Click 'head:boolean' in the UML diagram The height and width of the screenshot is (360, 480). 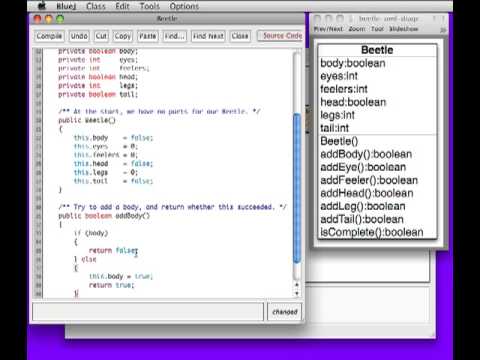[353, 102]
